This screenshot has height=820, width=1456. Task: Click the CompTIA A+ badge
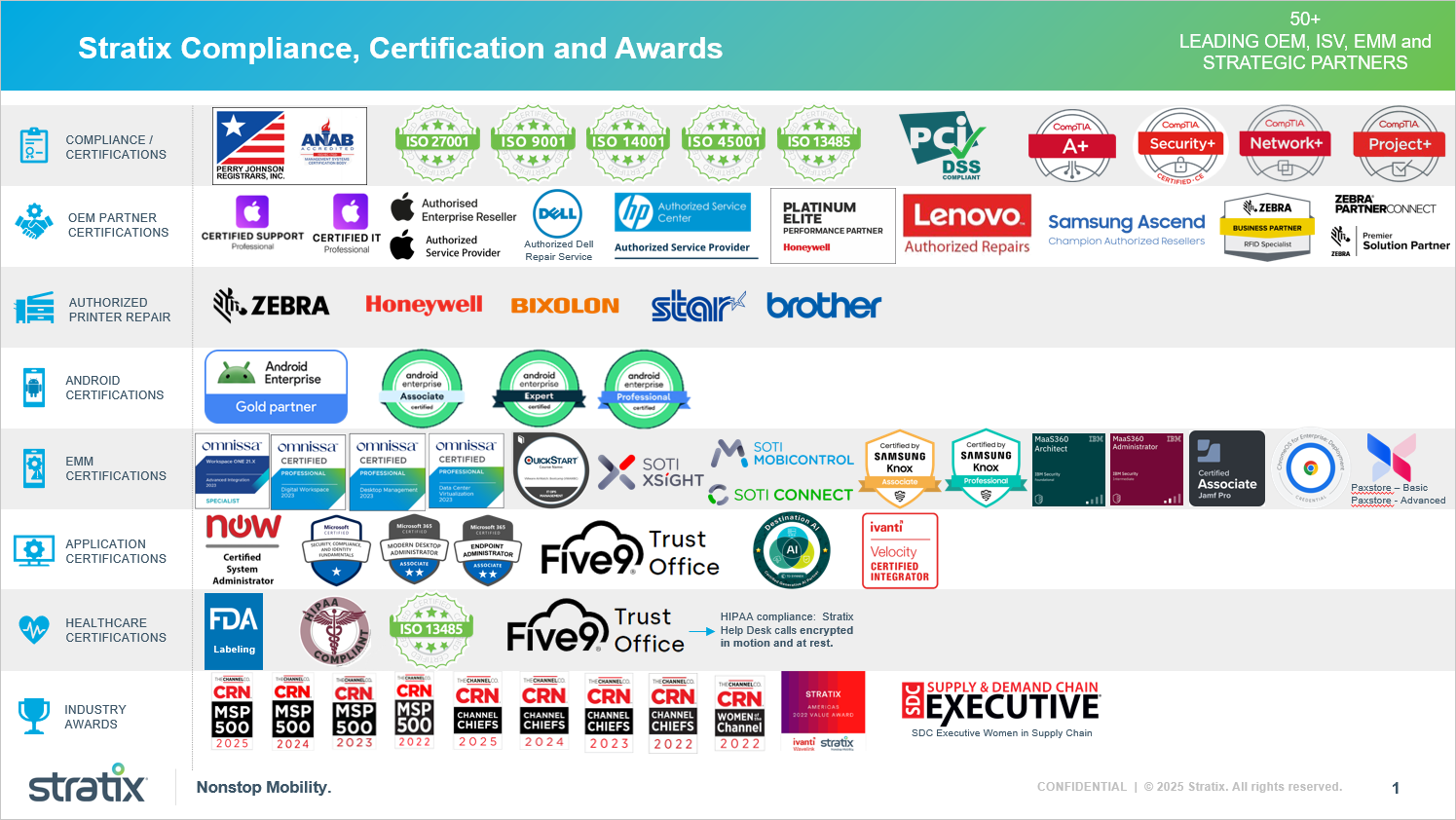point(1073,146)
